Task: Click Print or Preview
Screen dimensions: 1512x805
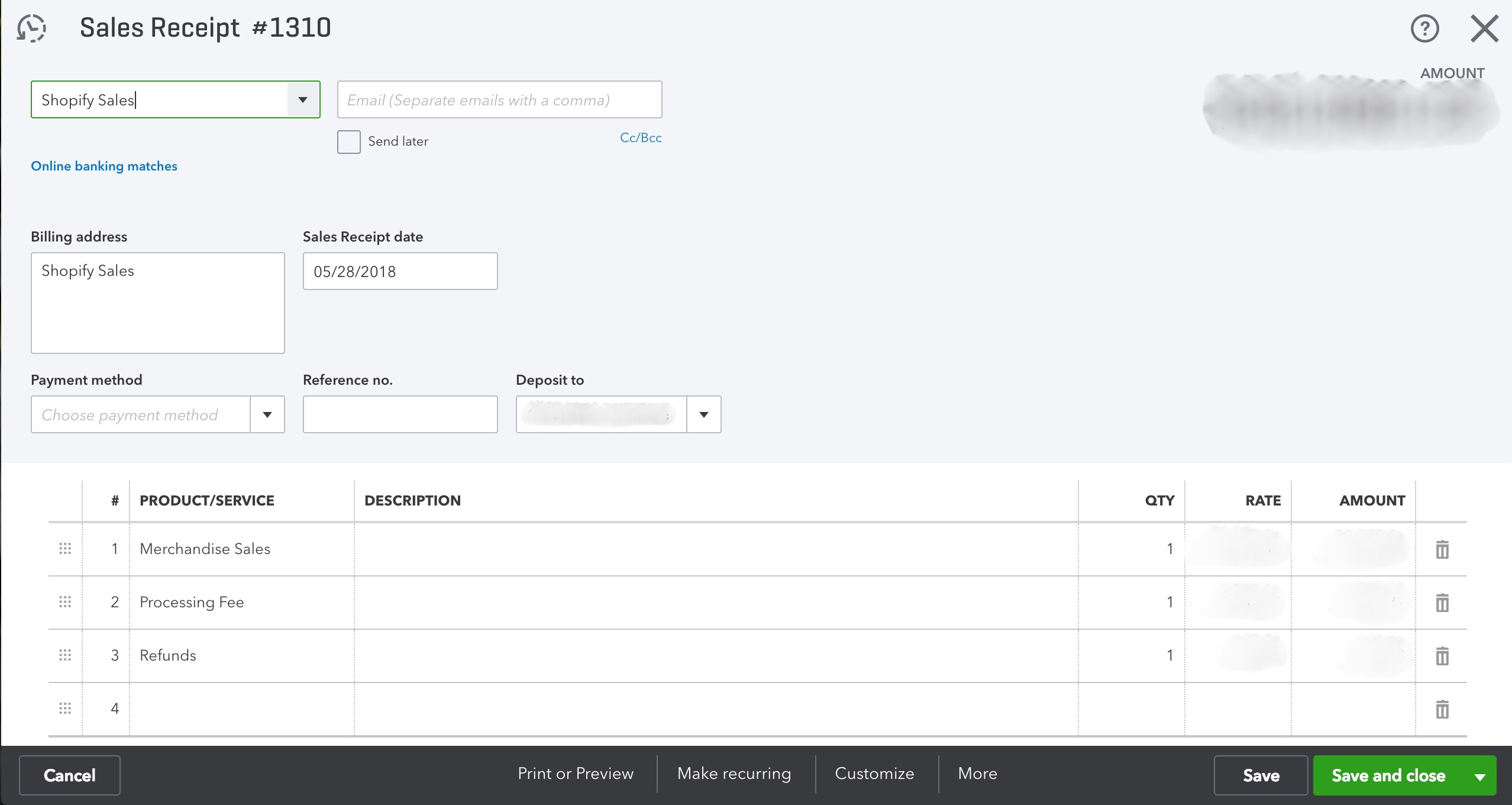Action: coord(575,774)
